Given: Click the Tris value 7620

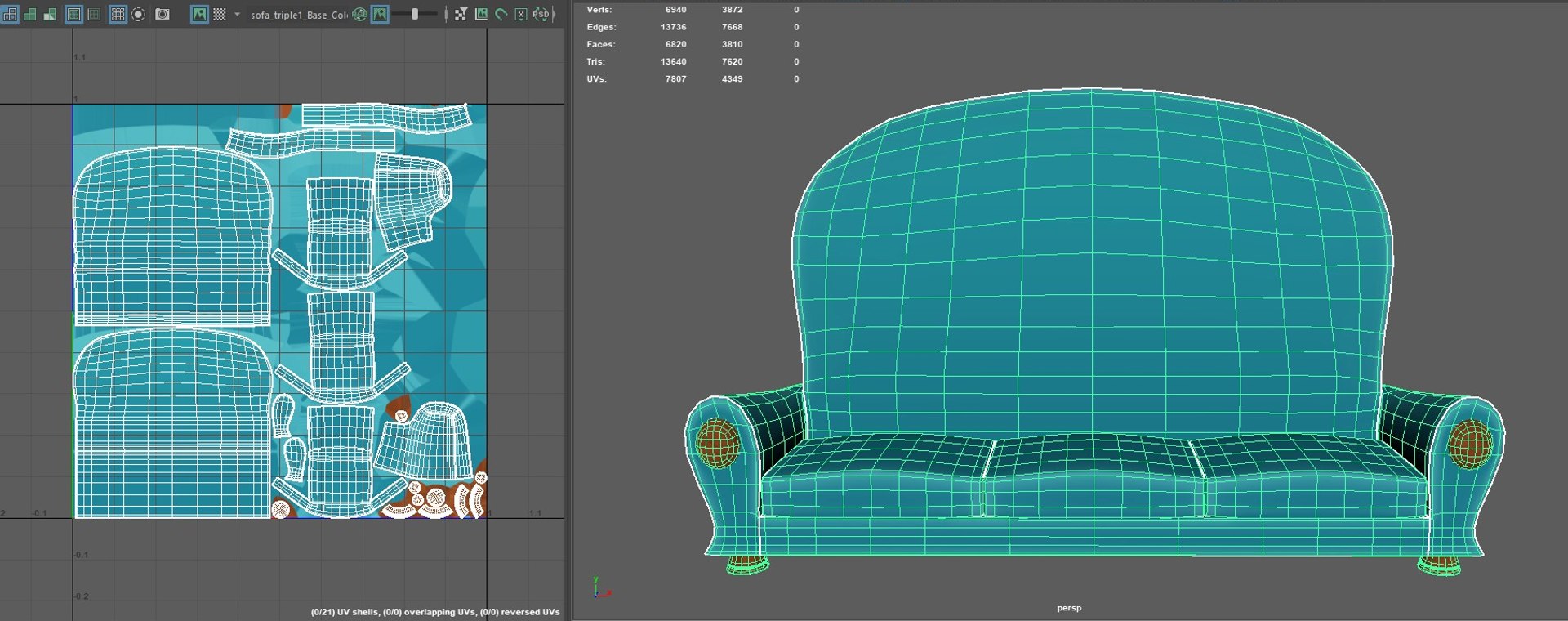Looking at the screenshot, I should coord(733,61).
